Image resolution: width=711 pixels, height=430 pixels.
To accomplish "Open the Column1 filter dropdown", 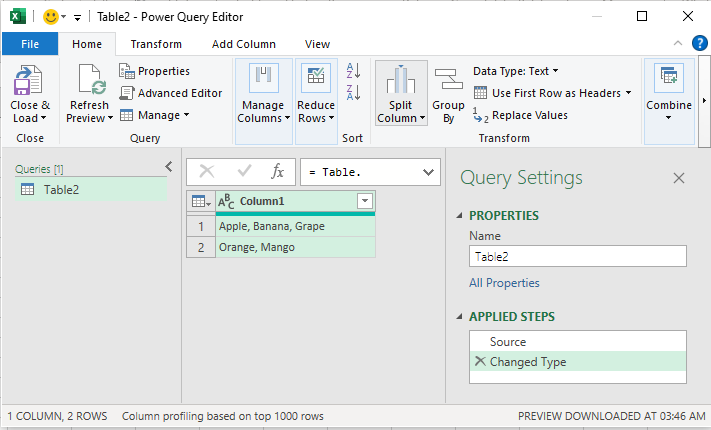I will pyautogui.click(x=365, y=200).
